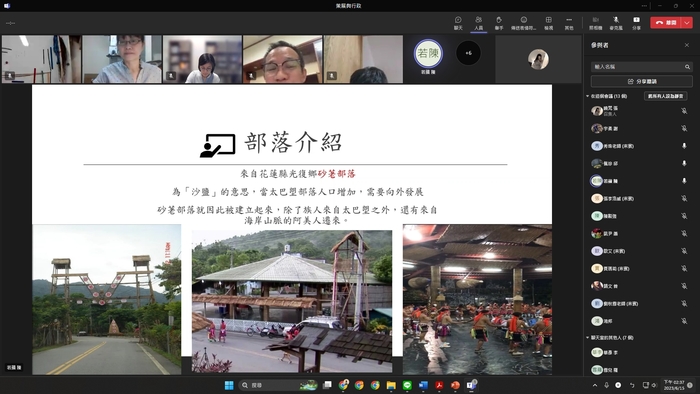Toggle the 人員 participants panel
700x394 pixels.
(x=479, y=23)
